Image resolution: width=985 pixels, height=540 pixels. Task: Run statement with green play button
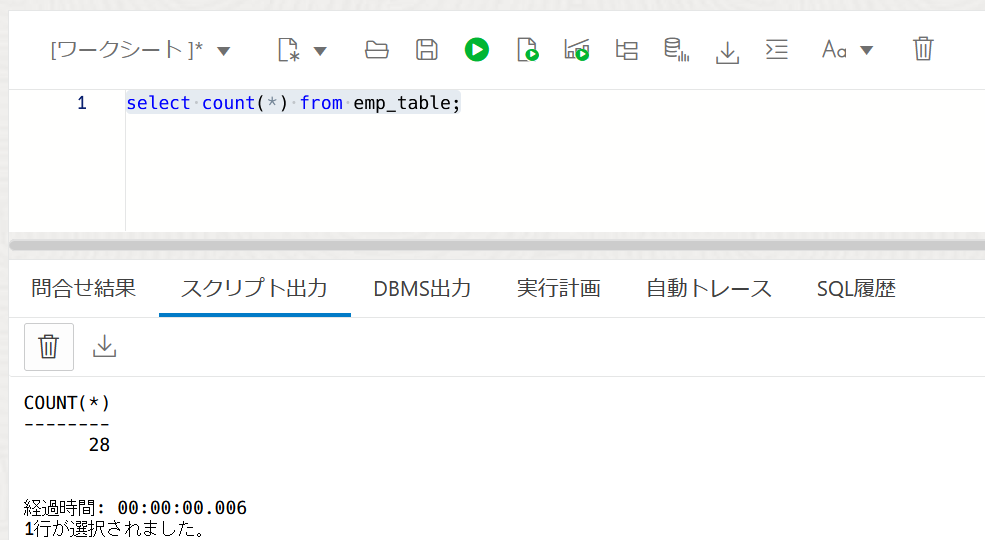[x=477, y=50]
